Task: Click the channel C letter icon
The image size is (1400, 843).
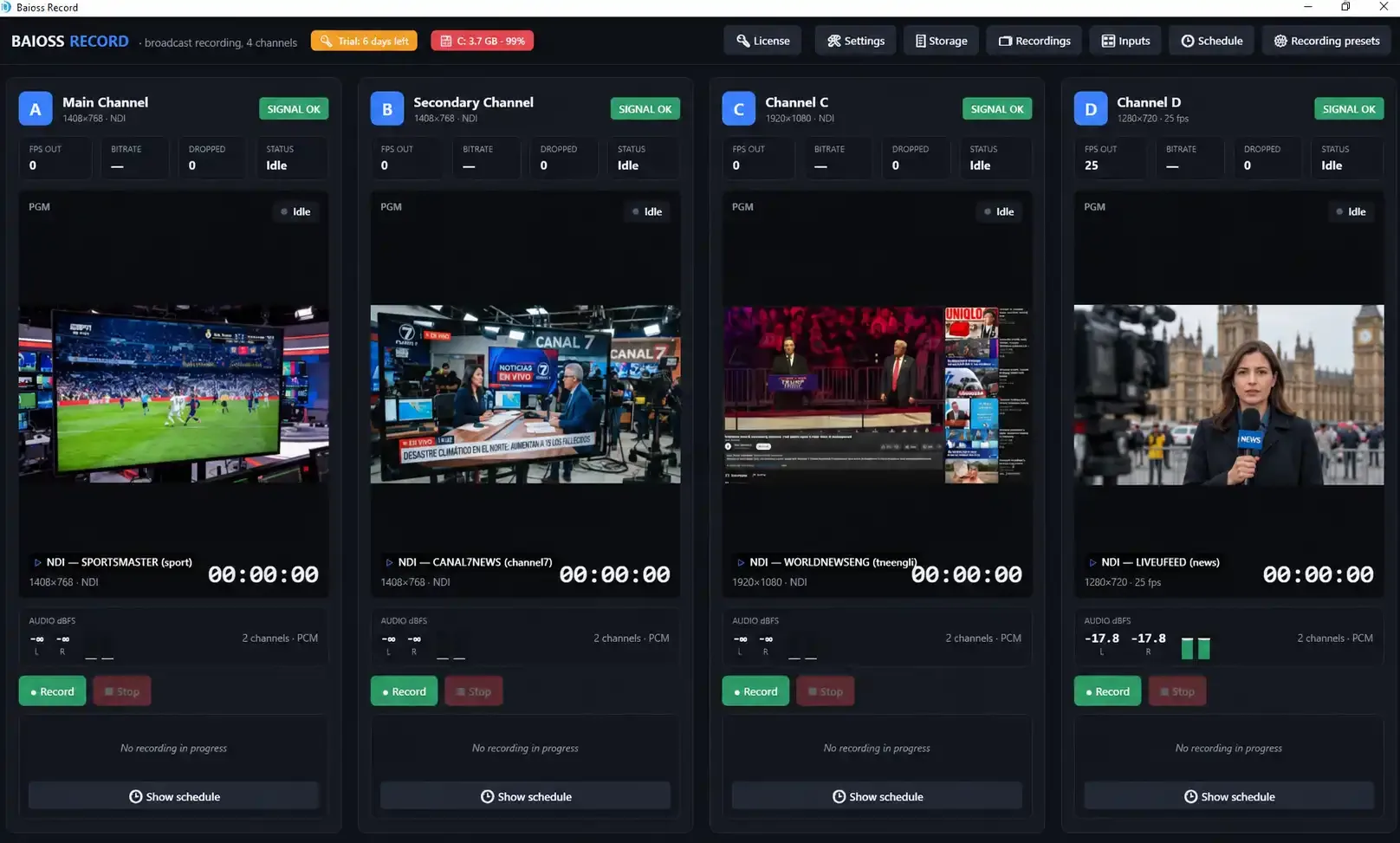Action: pyautogui.click(x=739, y=109)
